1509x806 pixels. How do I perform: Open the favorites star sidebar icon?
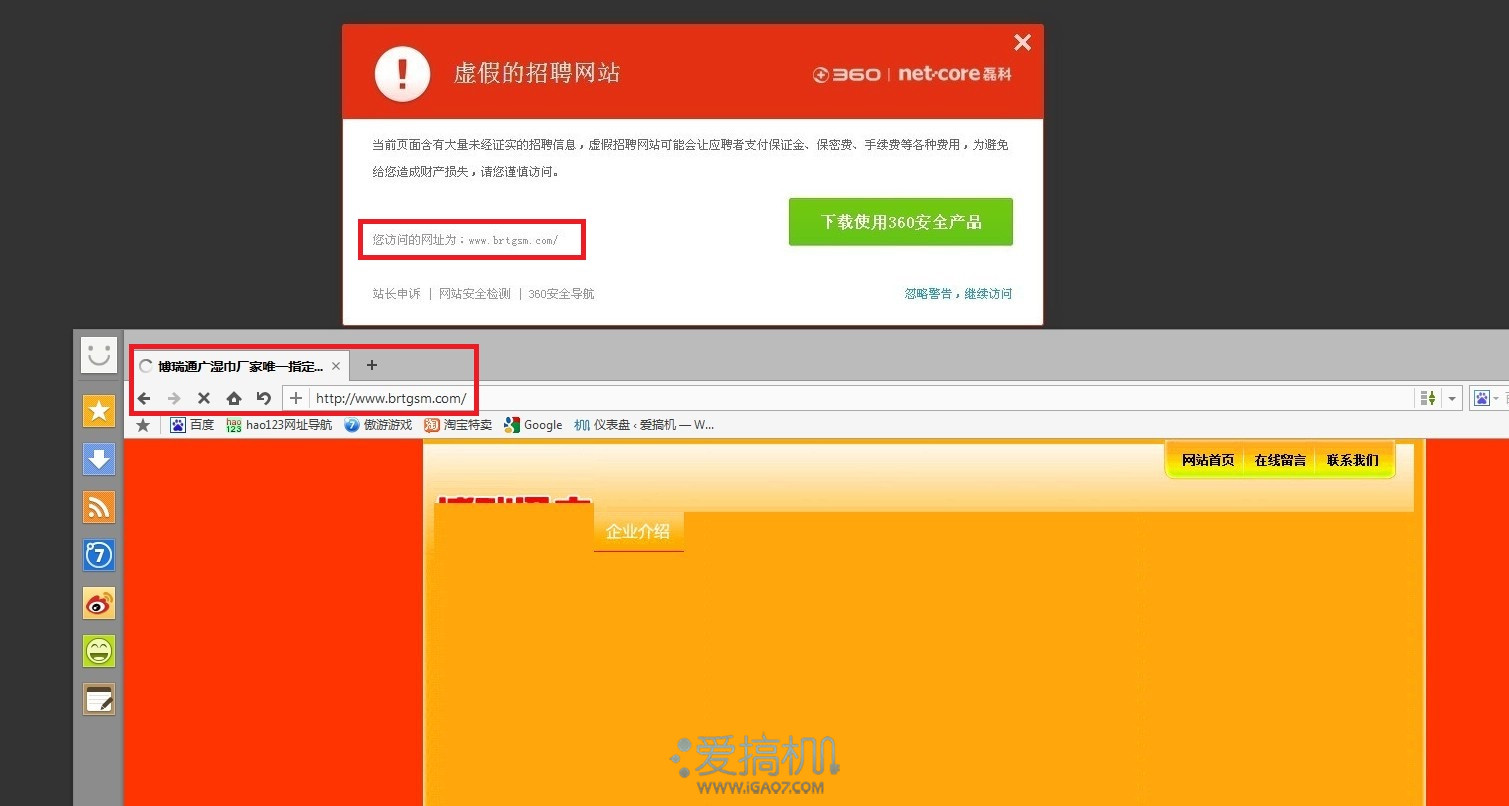tap(99, 411)
